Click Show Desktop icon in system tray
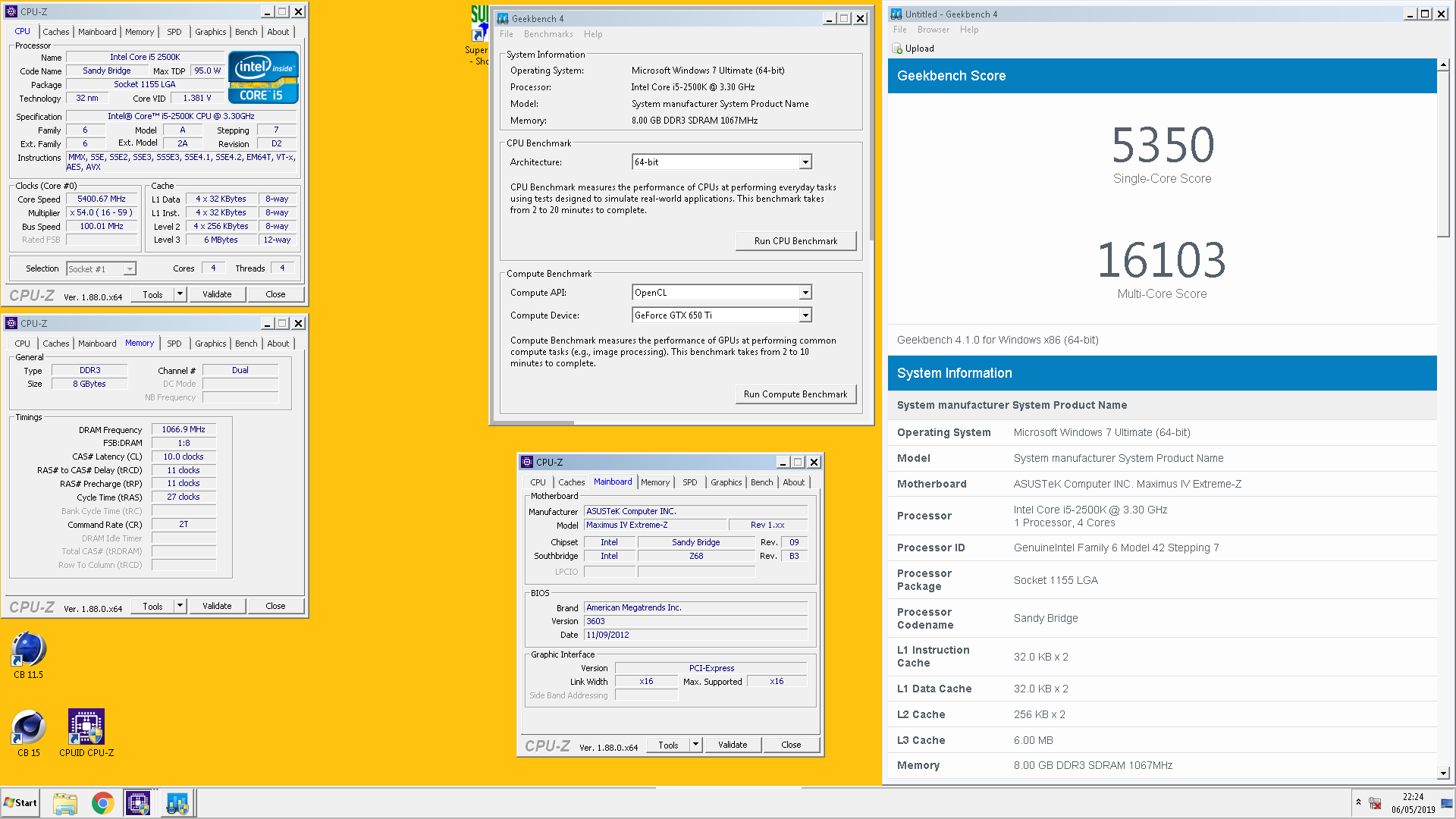Viewport: 1456px width, 819px height. point(1447,803)
